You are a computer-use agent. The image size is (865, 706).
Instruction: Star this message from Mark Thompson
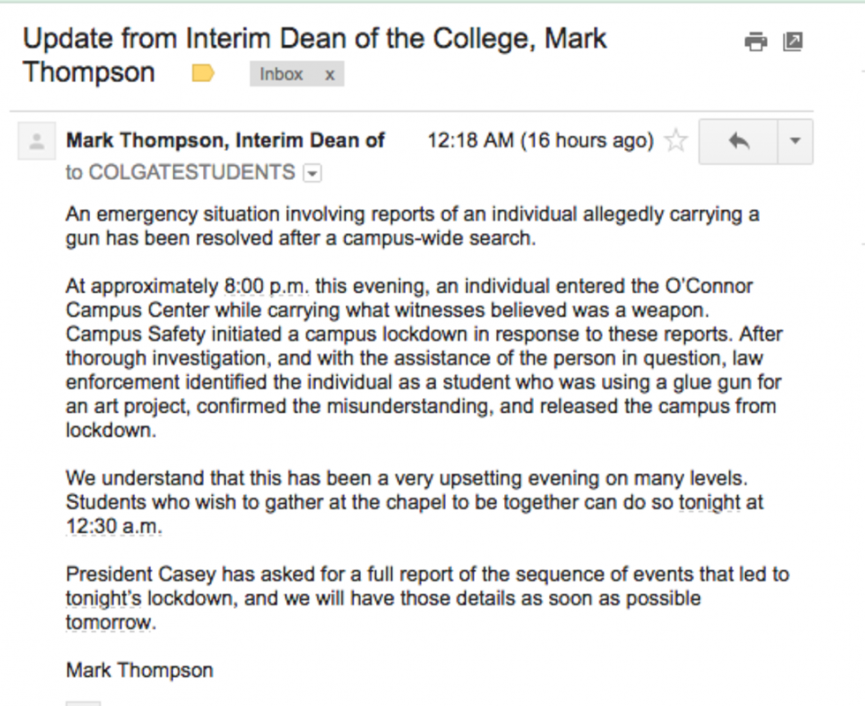(x=676, y=141)
